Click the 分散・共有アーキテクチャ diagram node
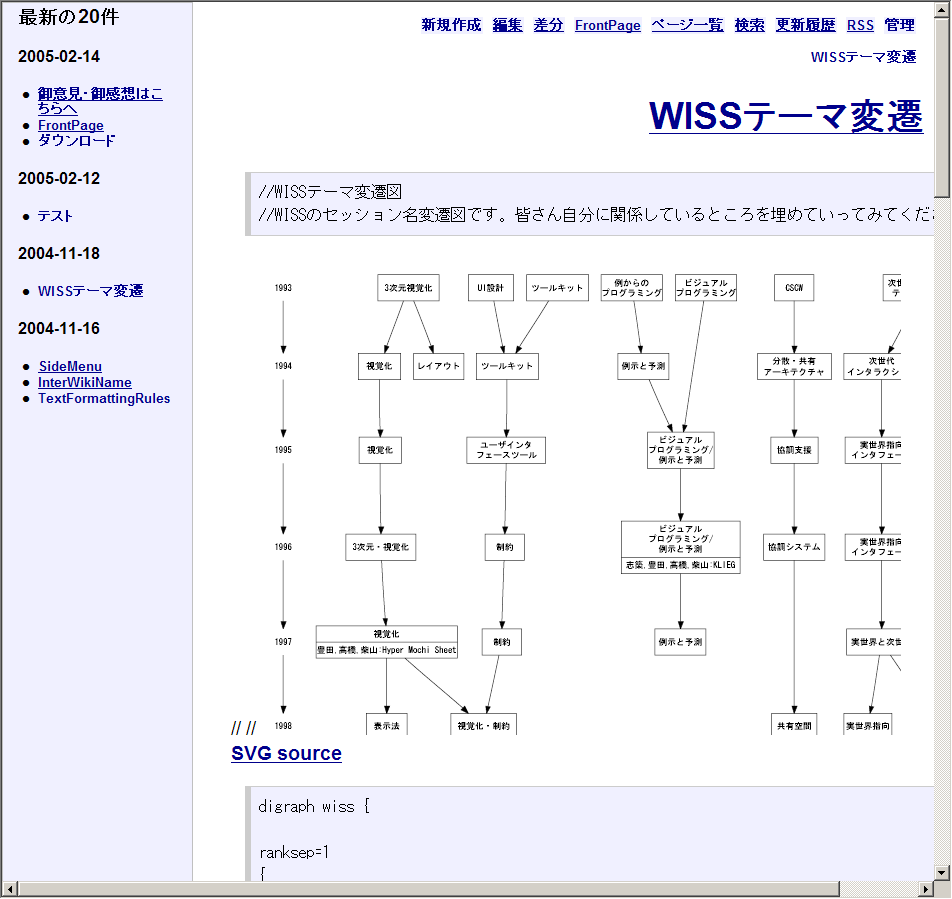 794,366
